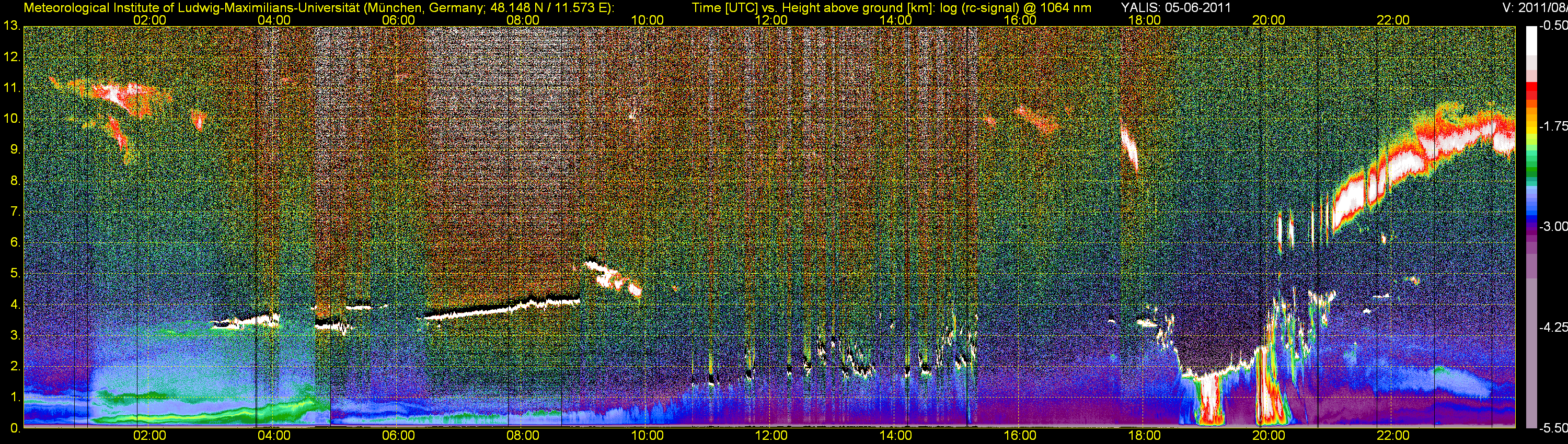
Task: Click the 10 km height axis label
Action: 11,119
